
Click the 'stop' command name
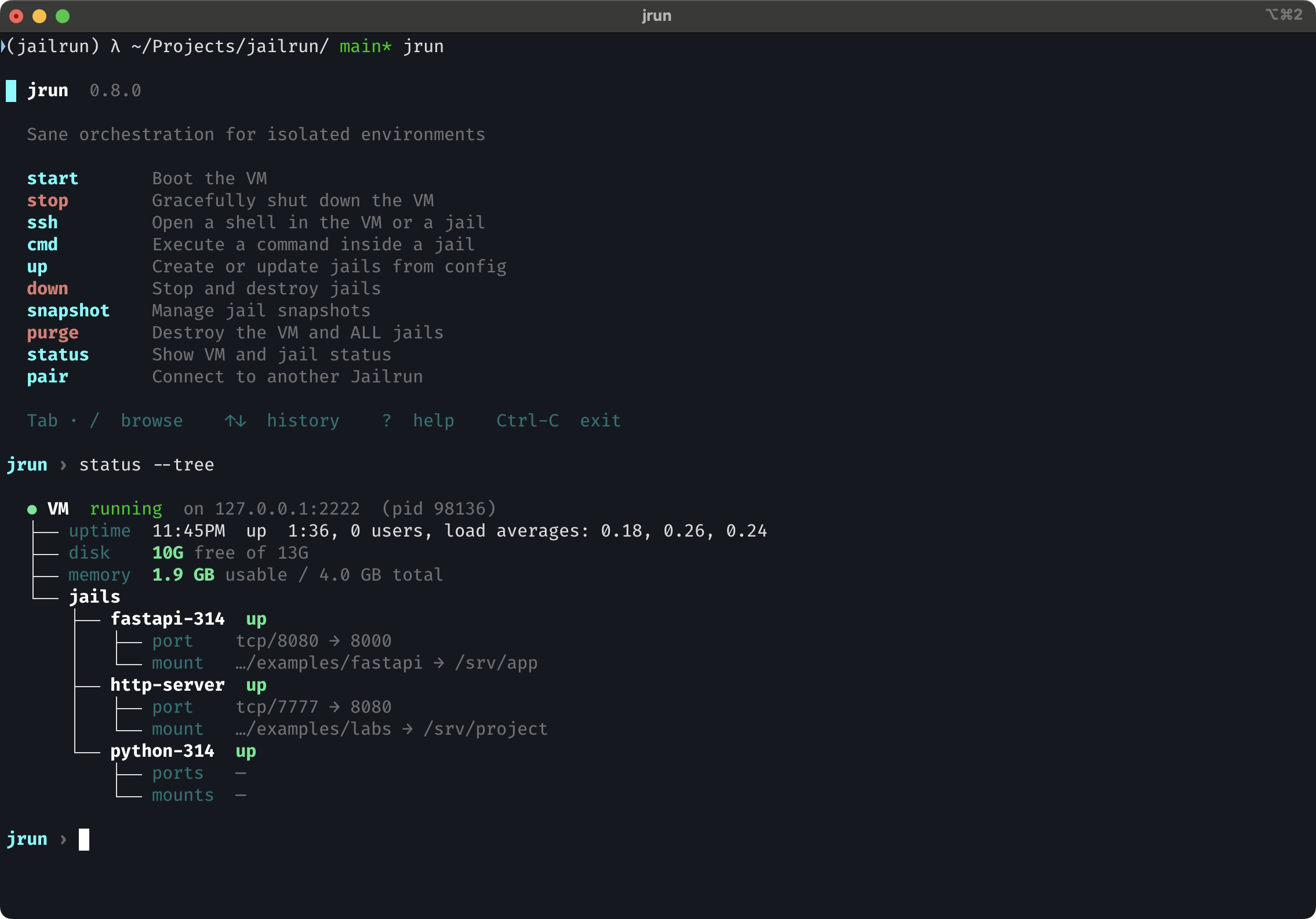(x=48, y=200)
